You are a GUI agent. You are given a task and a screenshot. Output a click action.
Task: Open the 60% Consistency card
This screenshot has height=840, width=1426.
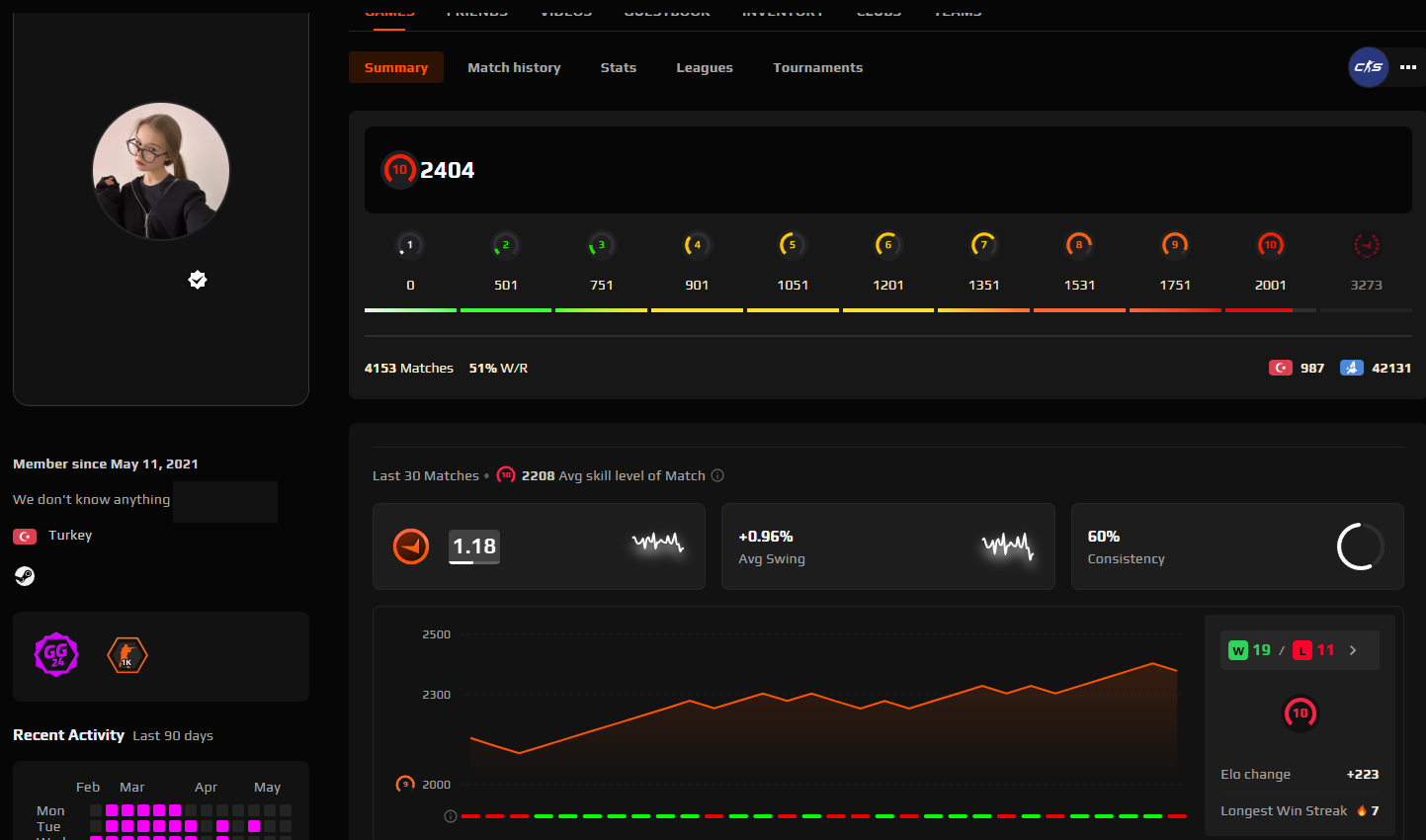(1237, 546)
